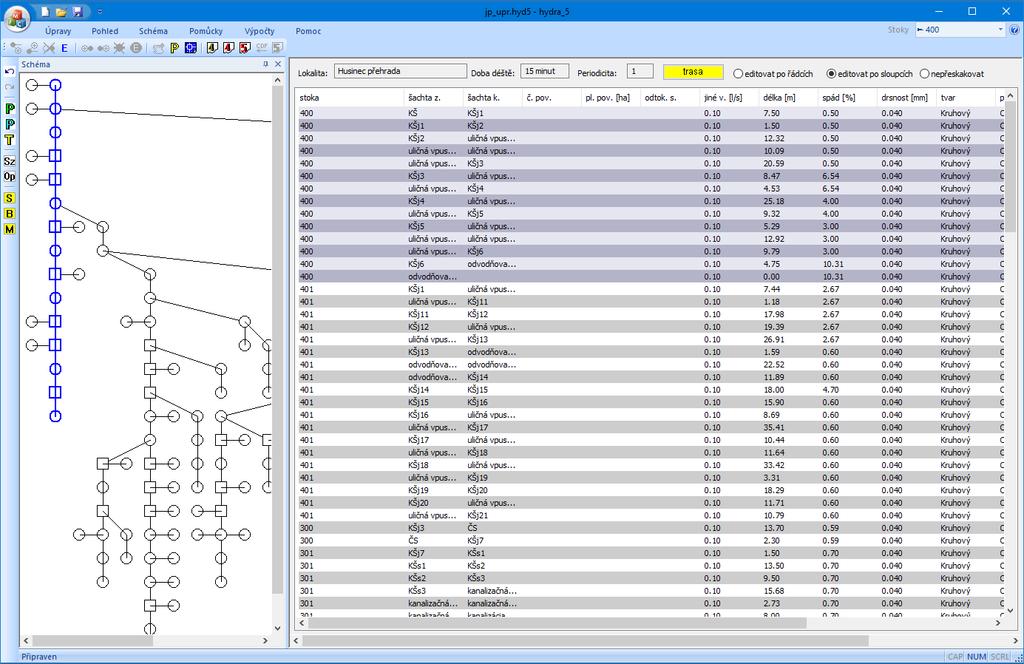Click the 'drsnost [mm]' column header
Viewport: 1024px width, 664px height.
point(906,98)
